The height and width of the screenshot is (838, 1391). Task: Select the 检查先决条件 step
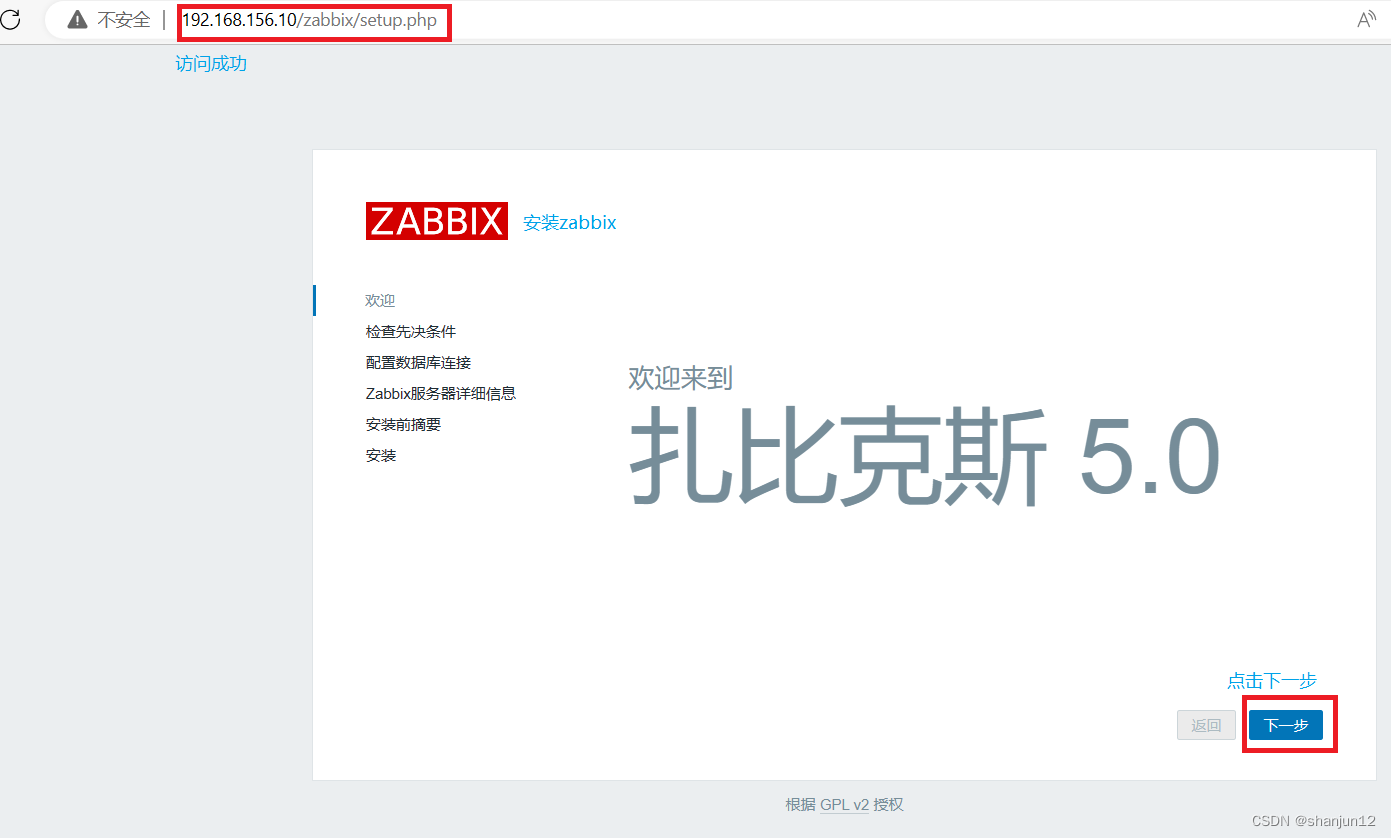click(x=411, y=331)
